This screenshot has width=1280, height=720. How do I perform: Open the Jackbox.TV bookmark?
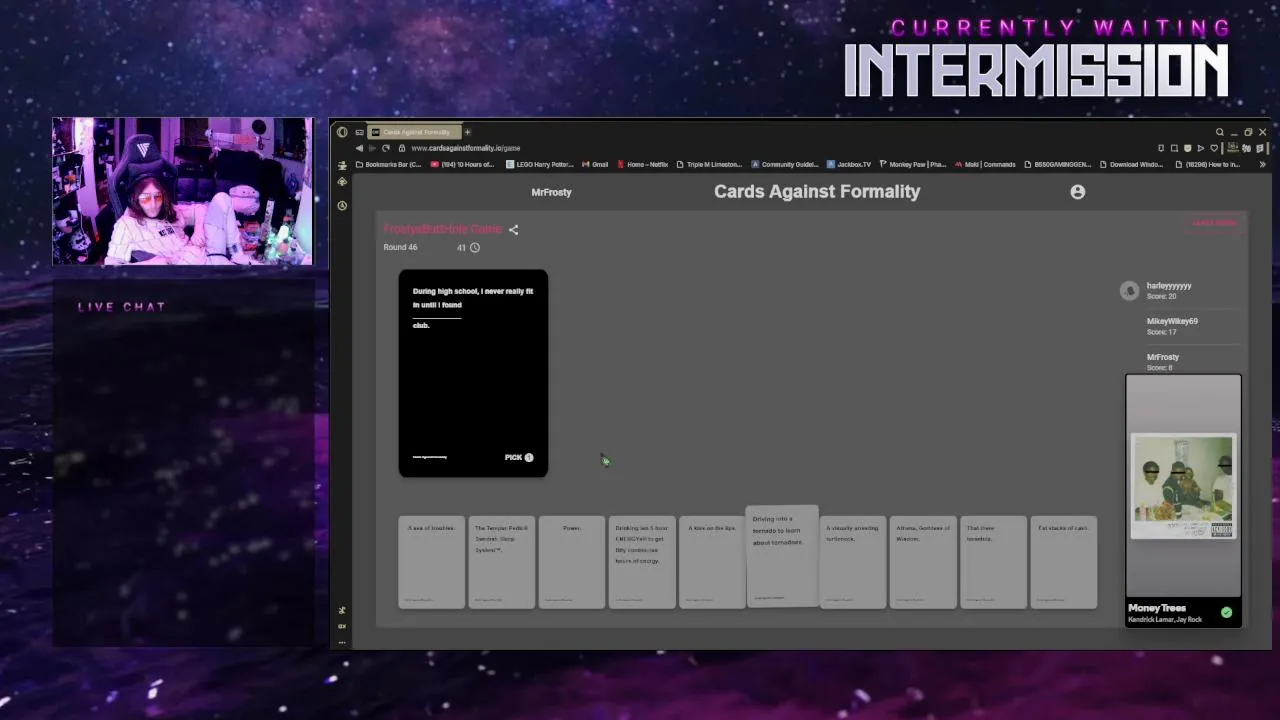849,164
